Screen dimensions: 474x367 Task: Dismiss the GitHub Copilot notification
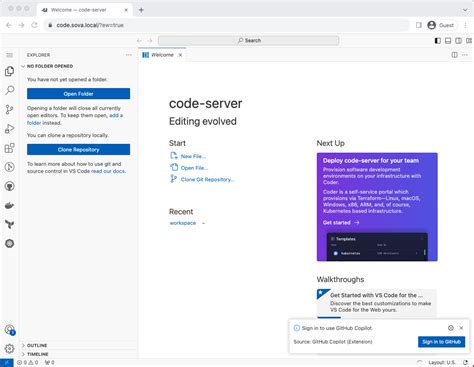(x=461, y=328)
